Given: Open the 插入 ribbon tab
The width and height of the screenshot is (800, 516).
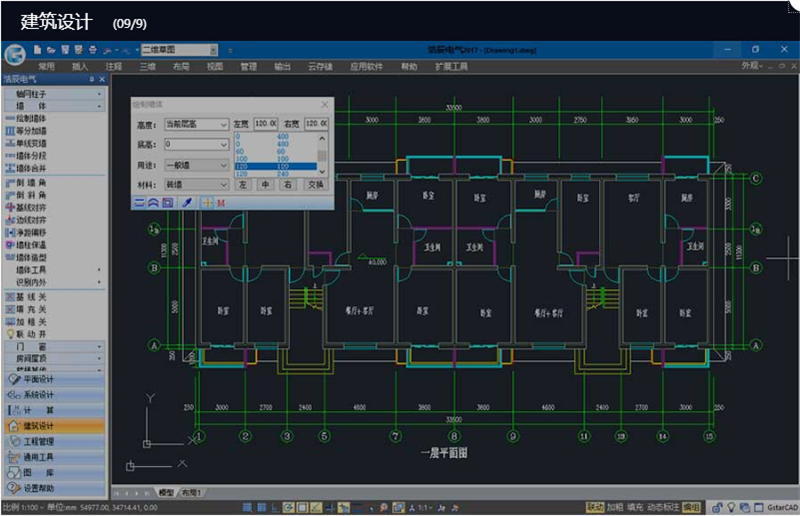Looking at the screenshot, I should pyautogui.click(x=80, y=66).
